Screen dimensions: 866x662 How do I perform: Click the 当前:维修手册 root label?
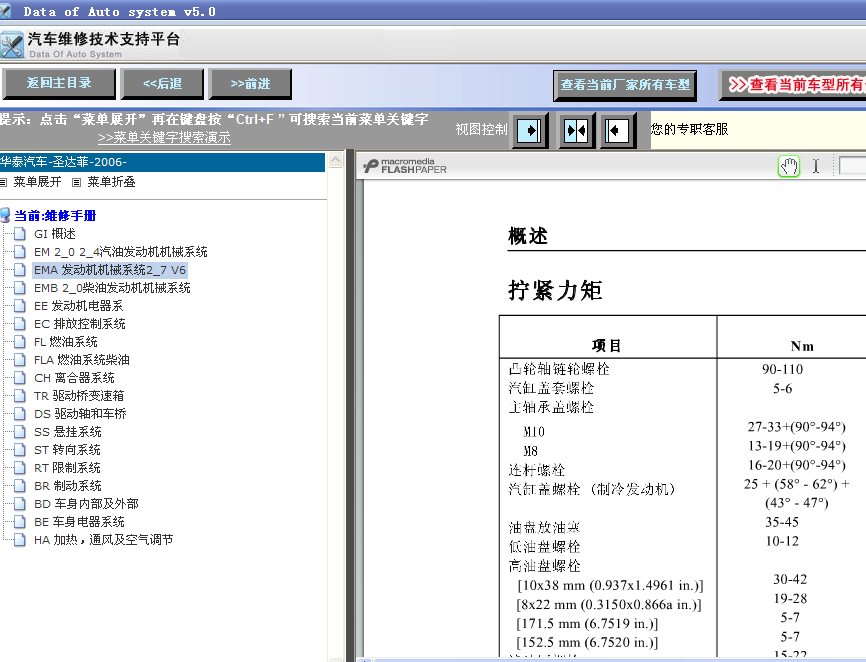55,216
